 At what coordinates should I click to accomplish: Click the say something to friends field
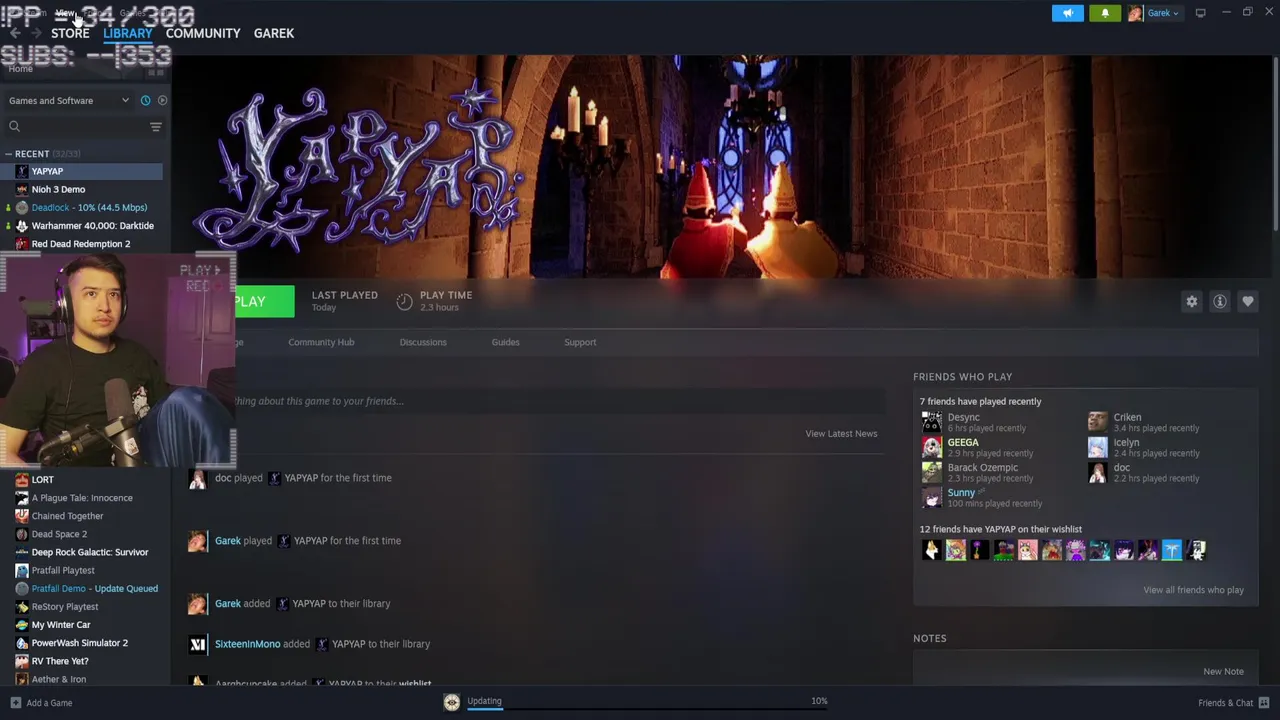[559, 401]
